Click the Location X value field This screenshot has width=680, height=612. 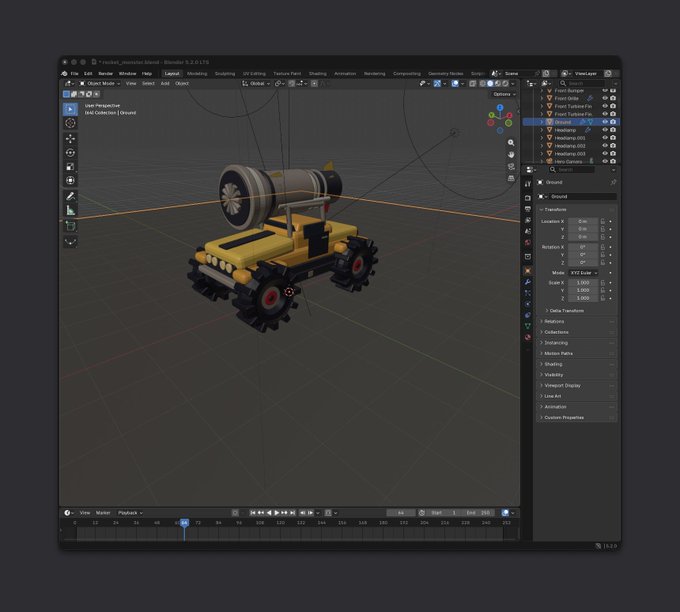(x=583, y=221)
